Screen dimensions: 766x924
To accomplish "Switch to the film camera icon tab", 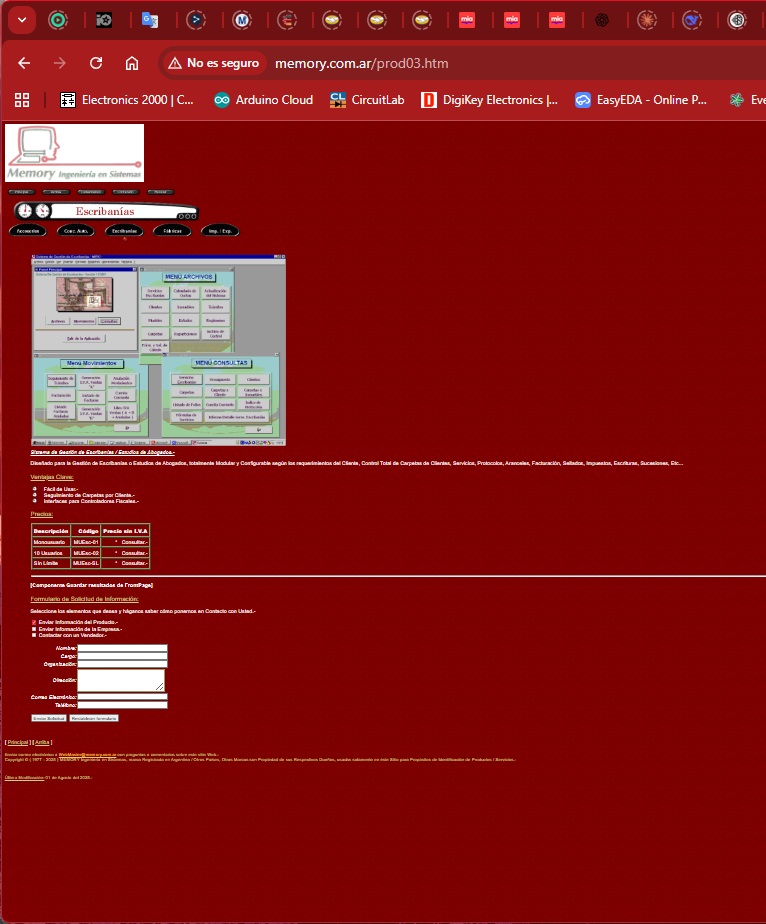I will pyautogui.click(x=104, y=20).
